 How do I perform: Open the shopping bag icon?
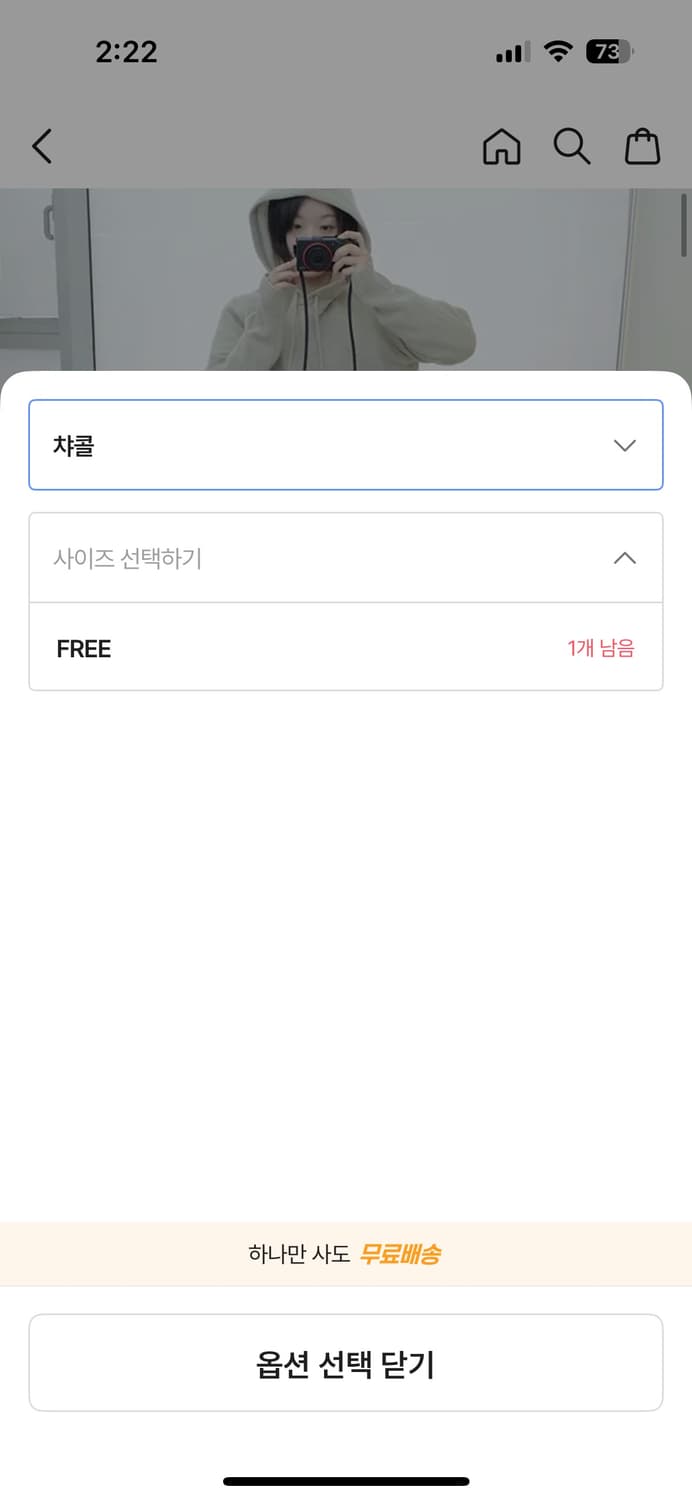643,146
